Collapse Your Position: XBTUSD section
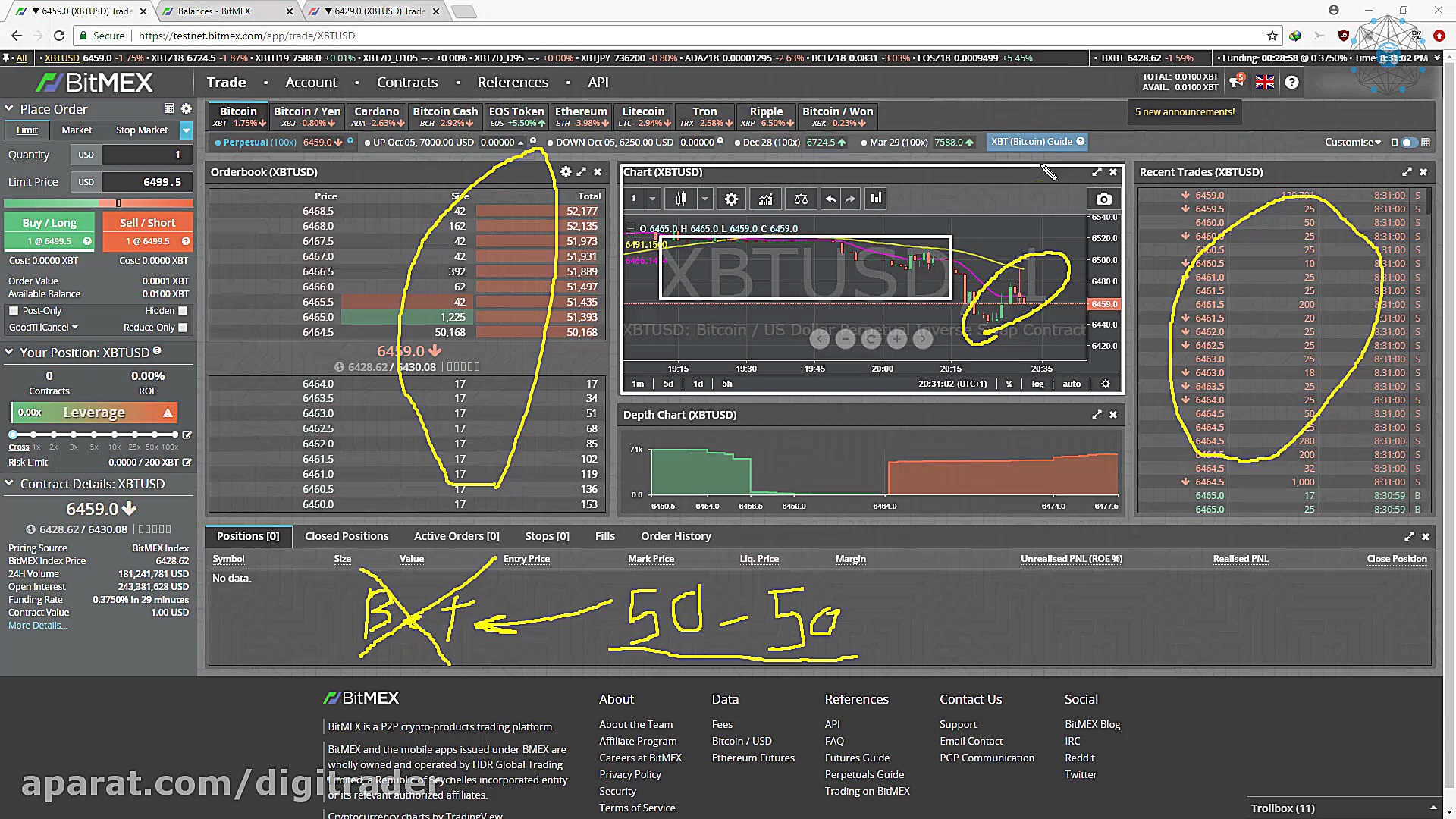Viewport: 1456px width, 819px height. click(x=9, y=352)
